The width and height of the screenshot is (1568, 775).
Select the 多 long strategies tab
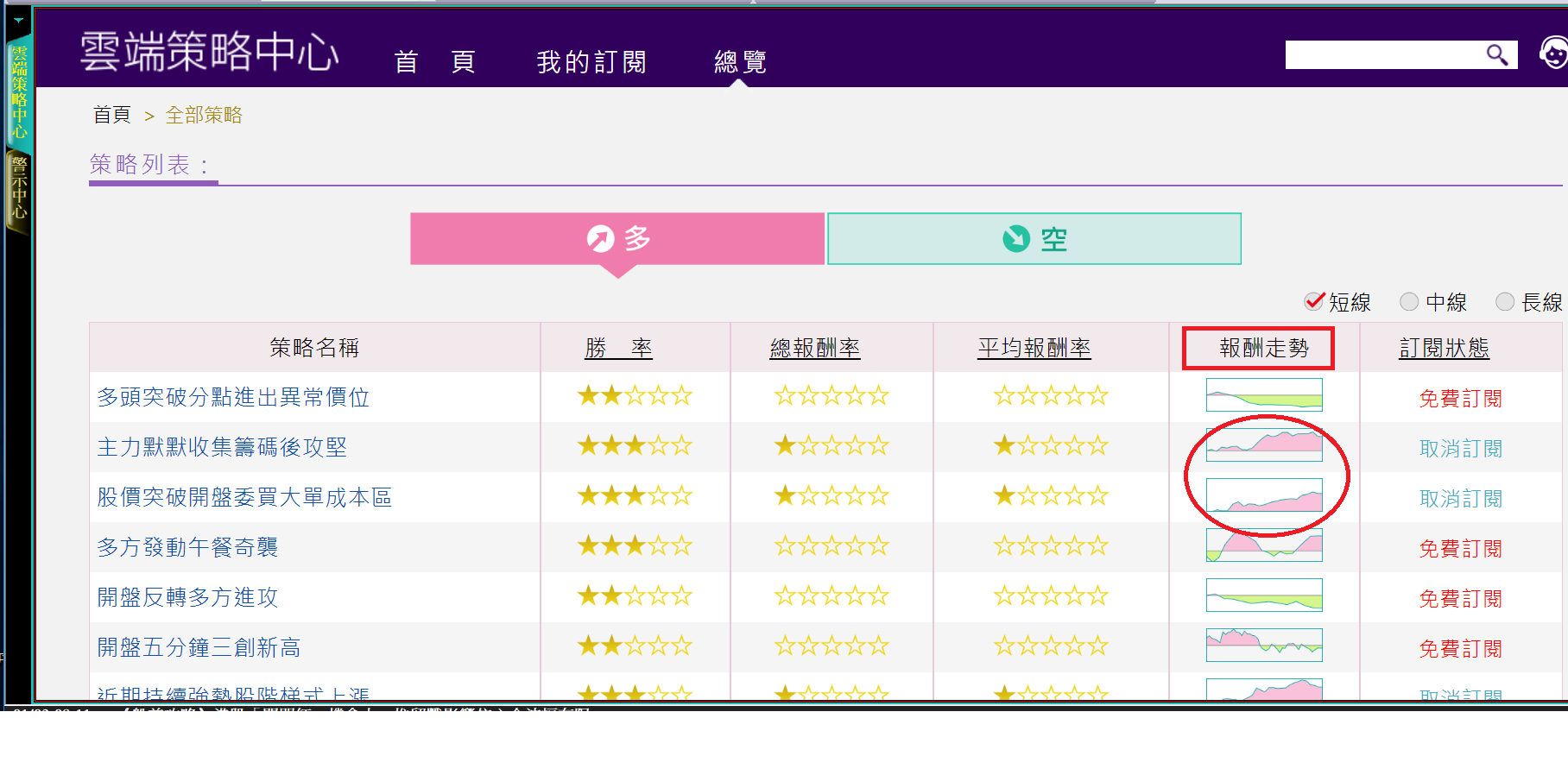pyautogui.click(x=617, y=239)
